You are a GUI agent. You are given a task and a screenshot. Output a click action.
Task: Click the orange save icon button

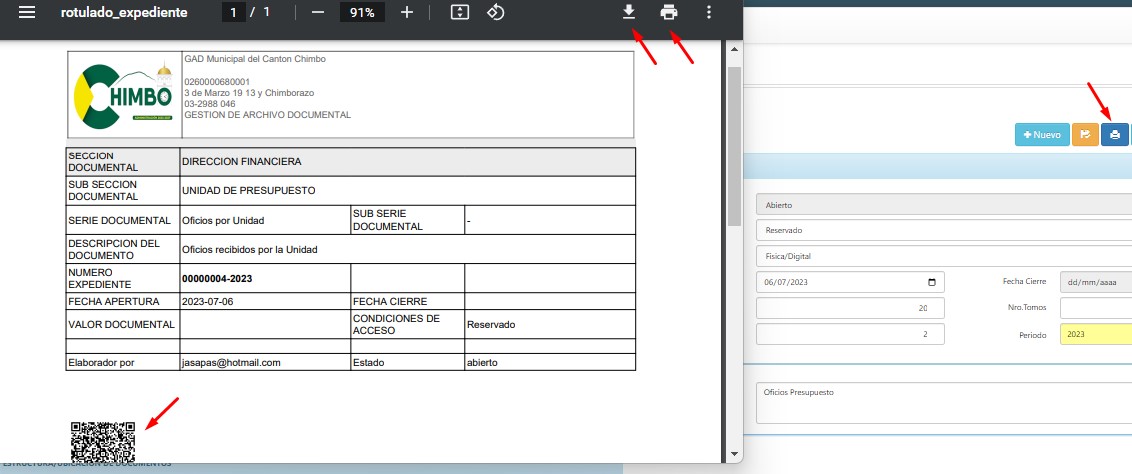(1085, 134)
